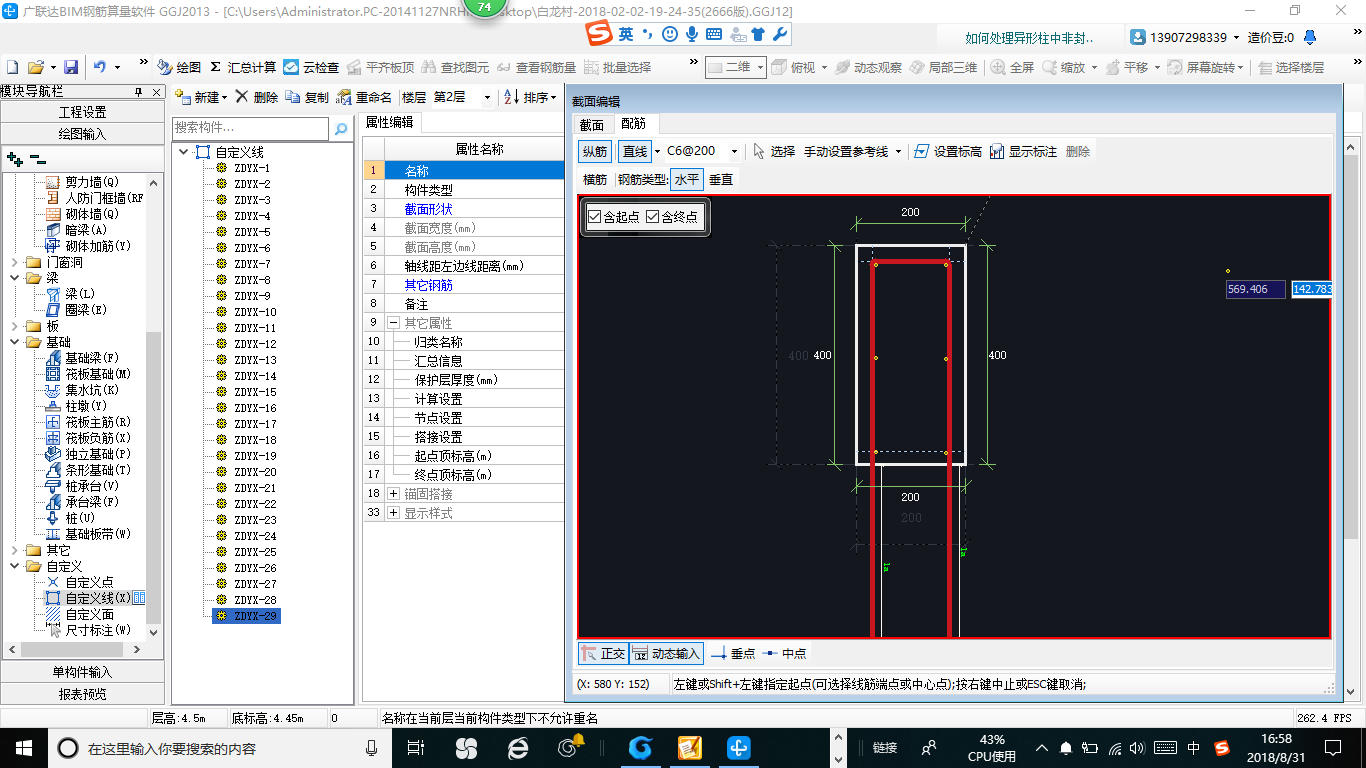Switch to 配筋 tab
This screenshot has height=768, width=1366.
coord(633,124)
